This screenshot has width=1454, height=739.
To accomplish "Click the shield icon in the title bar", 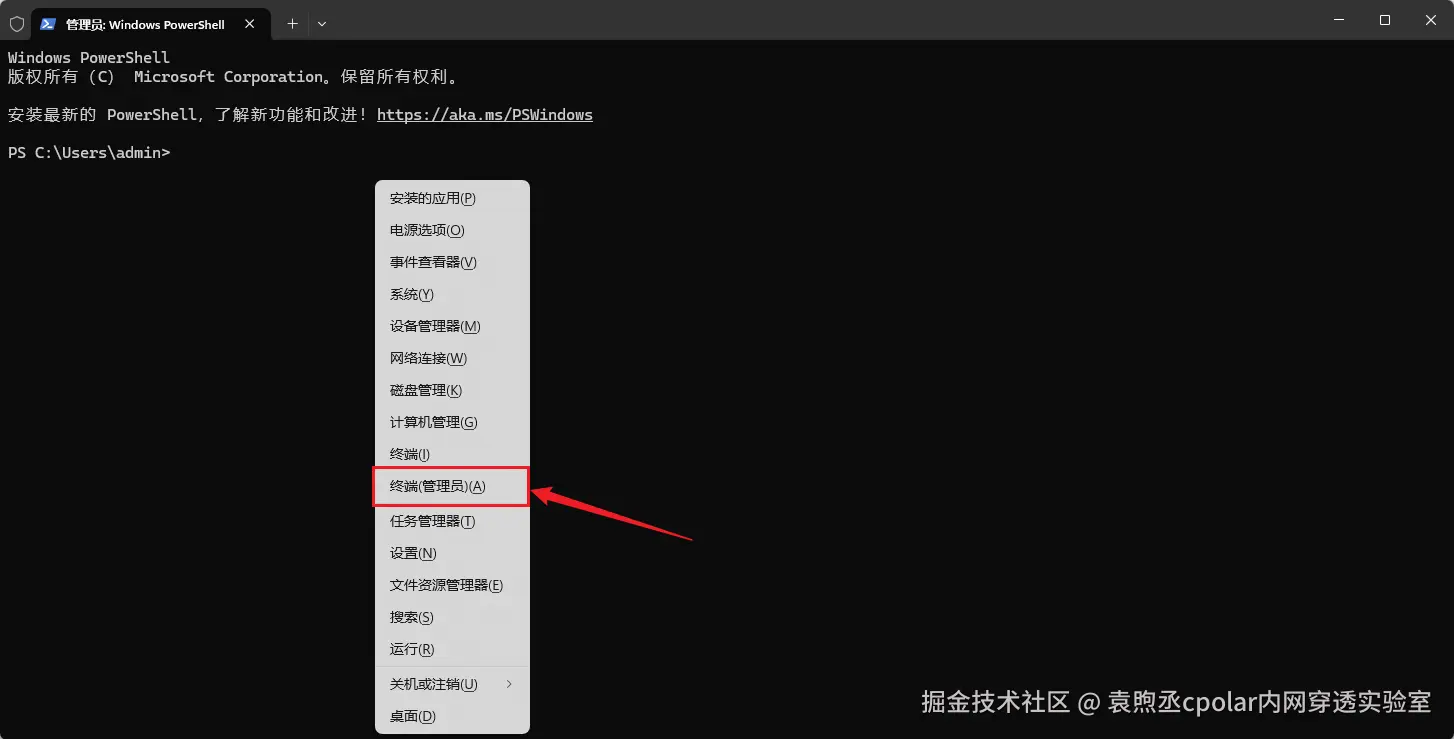I will (x=16, y=22).
